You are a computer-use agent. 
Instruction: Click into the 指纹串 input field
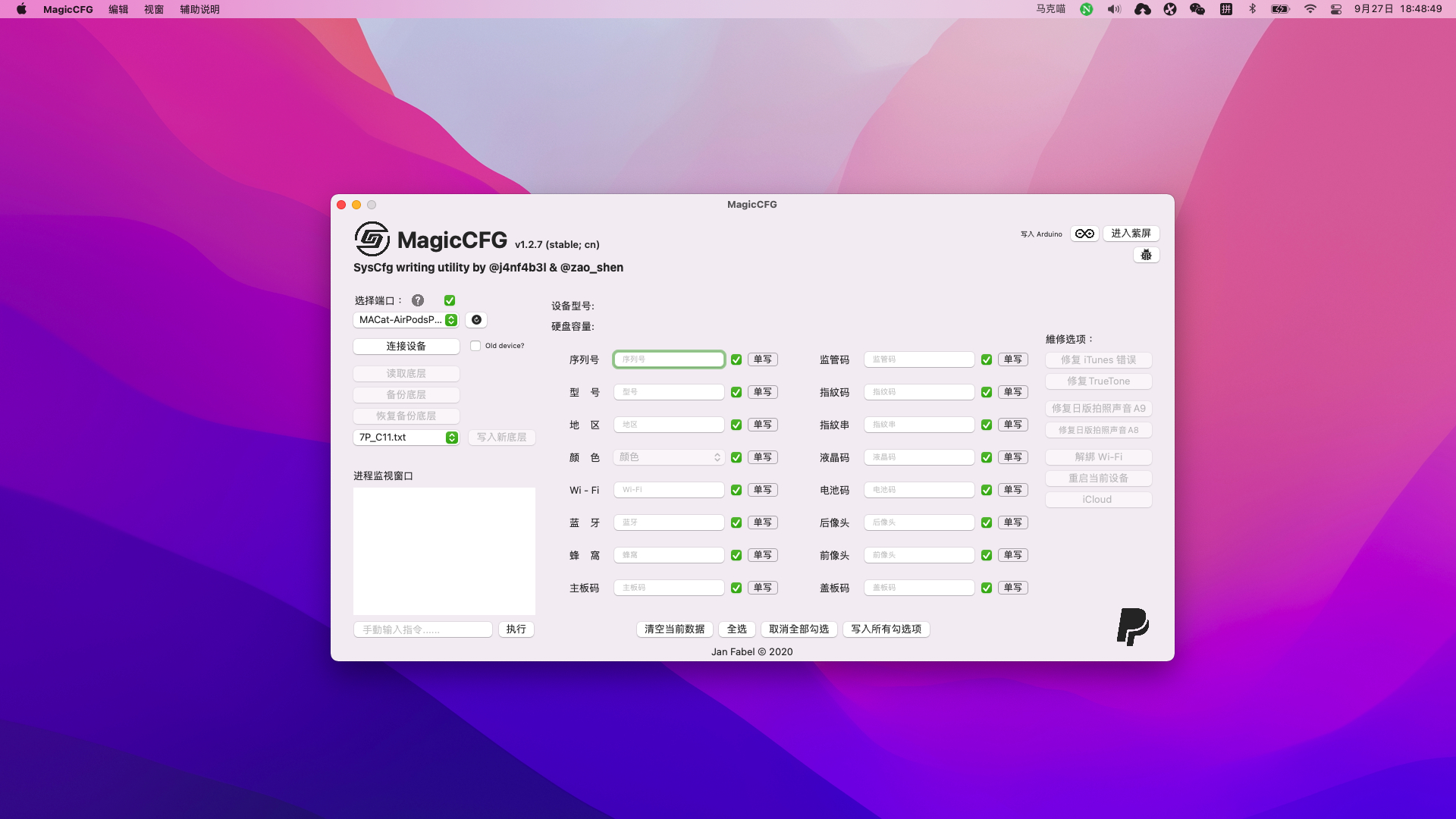(919, 425)
